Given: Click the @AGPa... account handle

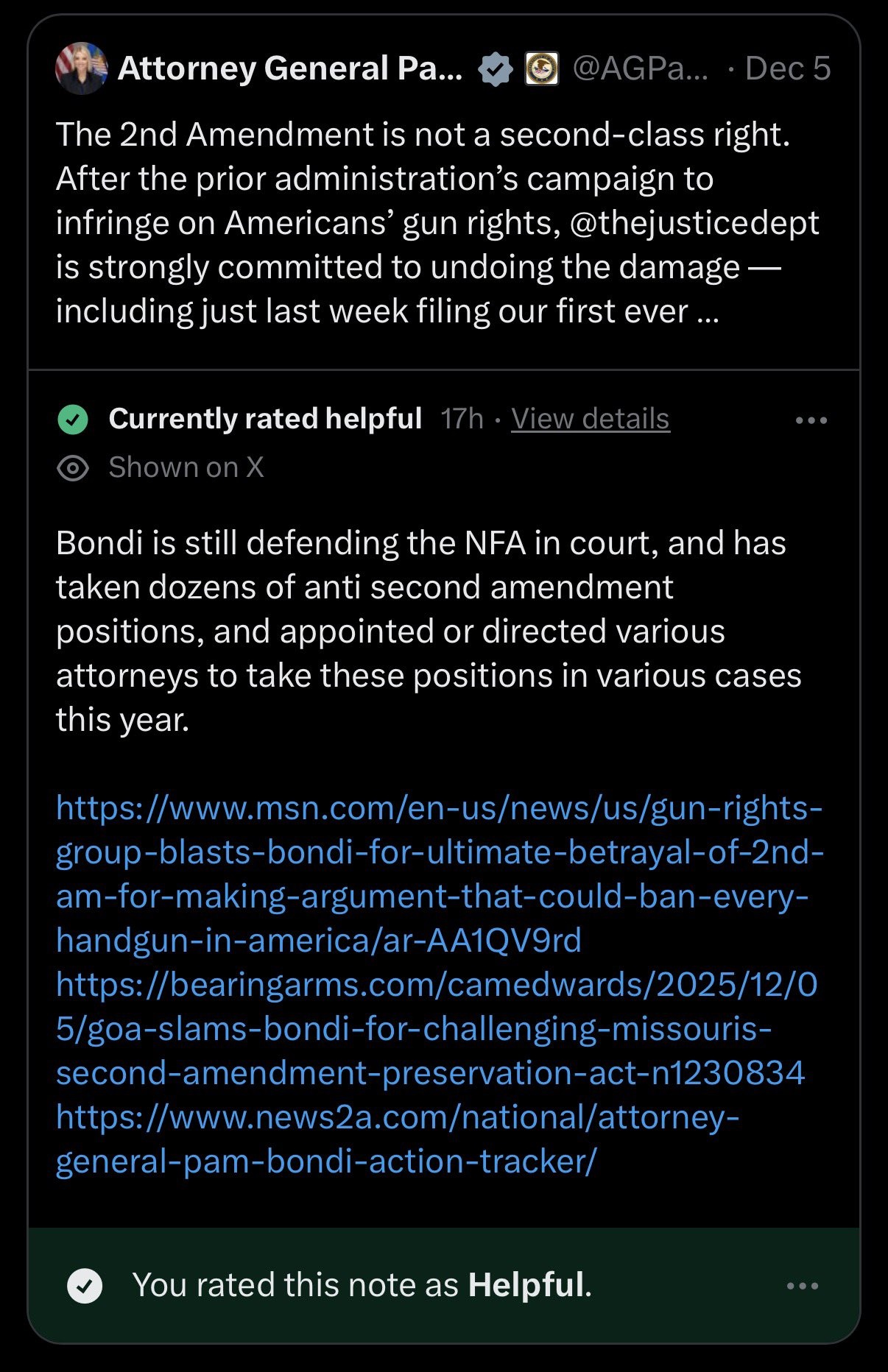Looking at the screenshot, I should point(640,68).
